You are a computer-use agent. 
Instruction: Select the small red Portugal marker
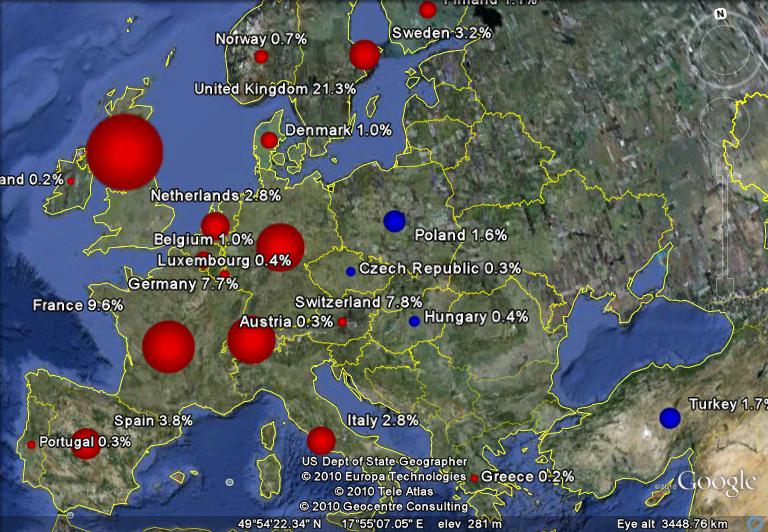pyautogui.click(x=31, y=444)
